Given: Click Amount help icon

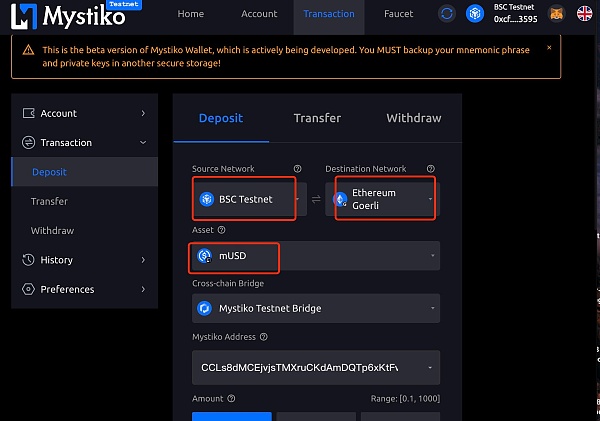Looking at the screenshot, I should coord(231,398).
